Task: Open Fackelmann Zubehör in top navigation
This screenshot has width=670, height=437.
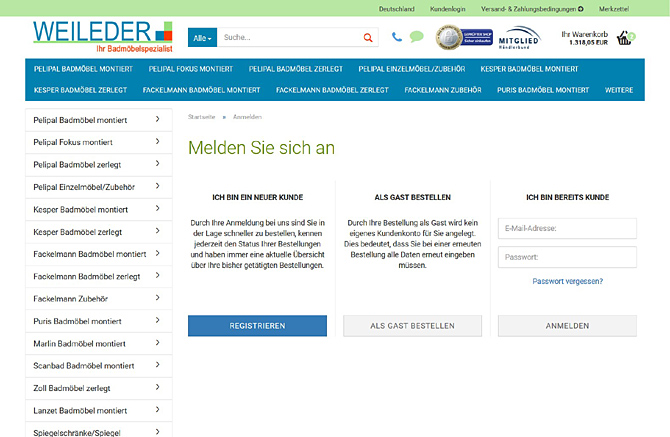Action: coord(443,90)
